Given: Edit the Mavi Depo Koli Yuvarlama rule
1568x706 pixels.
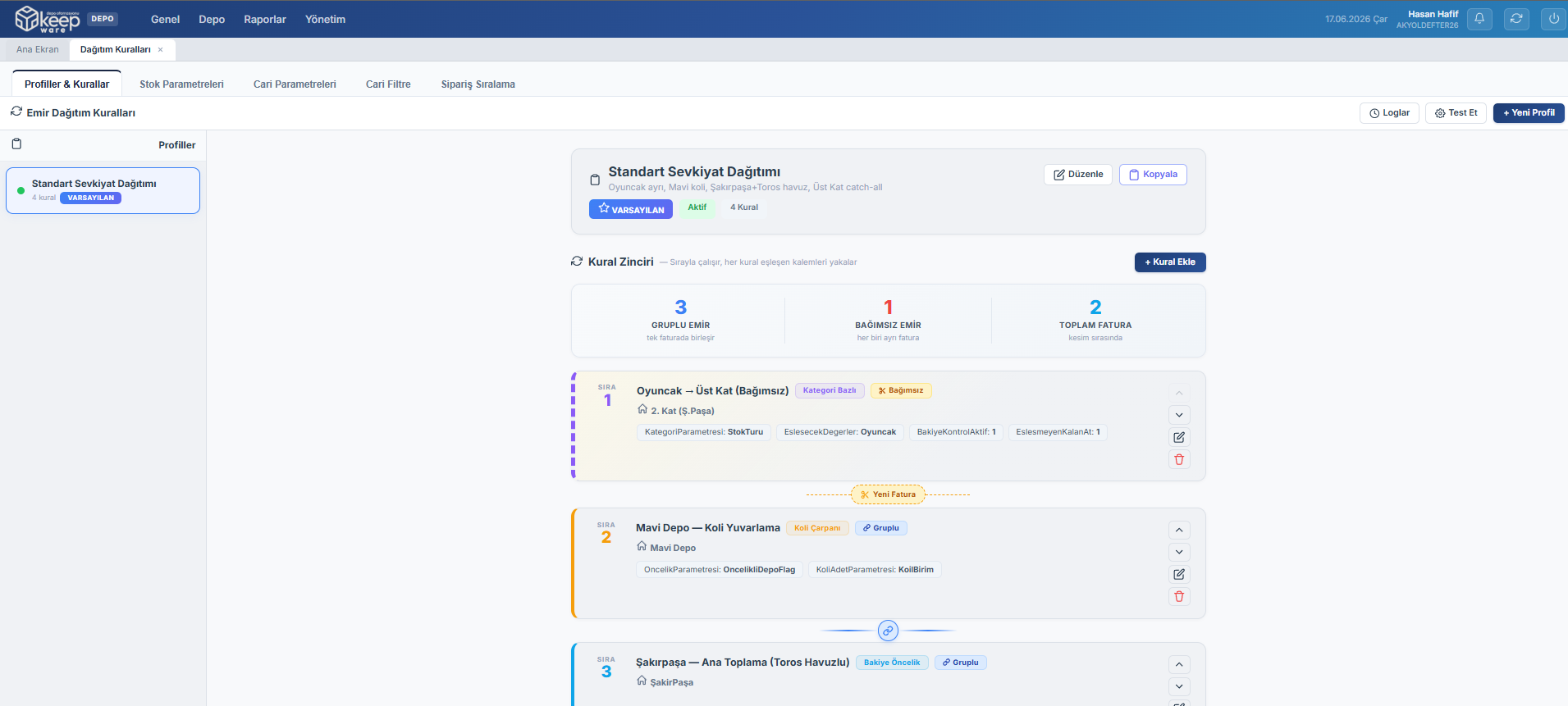Looking at the screenshot, I should [x=1179, y=574].
